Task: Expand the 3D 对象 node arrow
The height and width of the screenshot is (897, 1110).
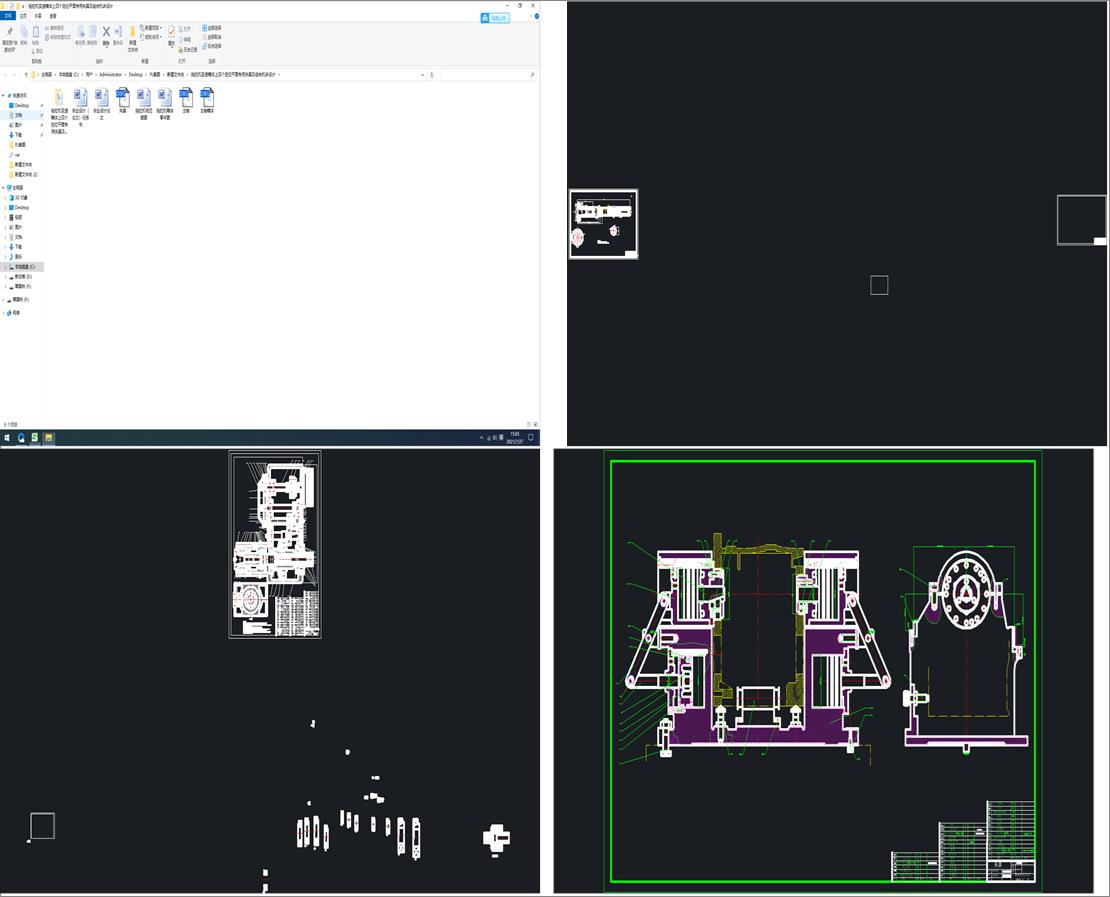Action: pyautogui.click(x=6, y=198)
